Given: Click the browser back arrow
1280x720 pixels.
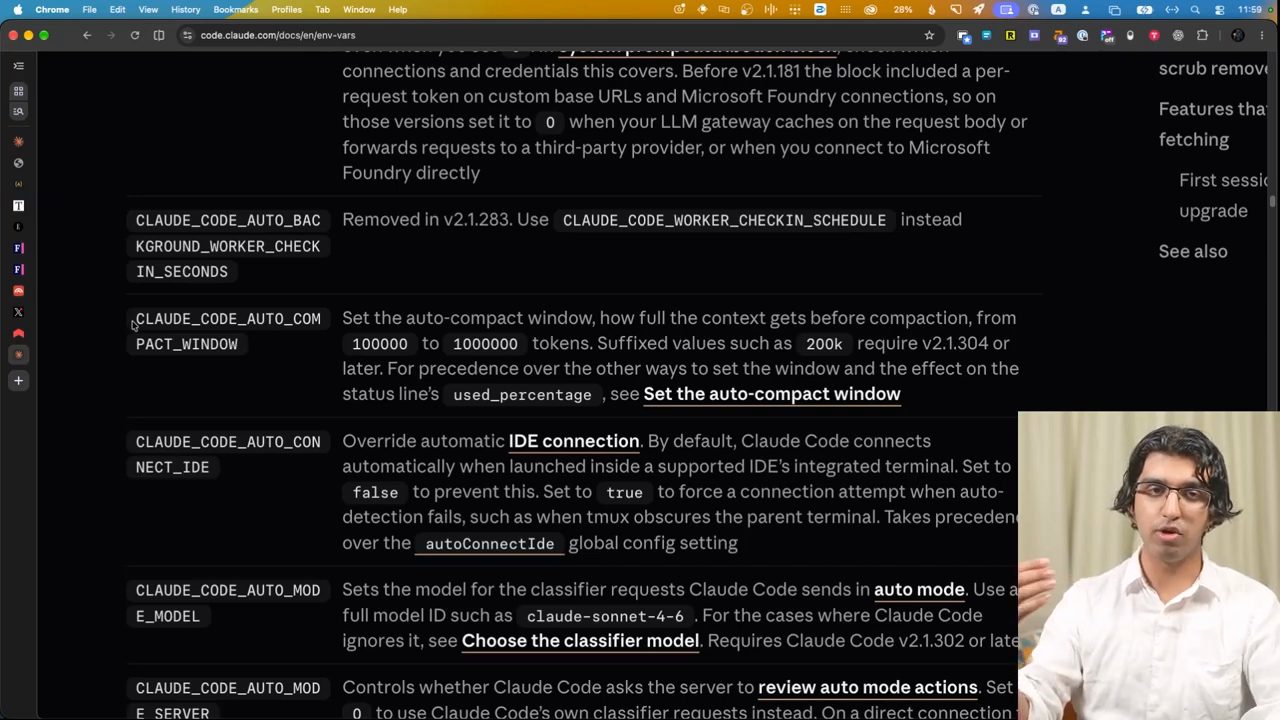Looking at the screenshot, I should coord(87,35).
